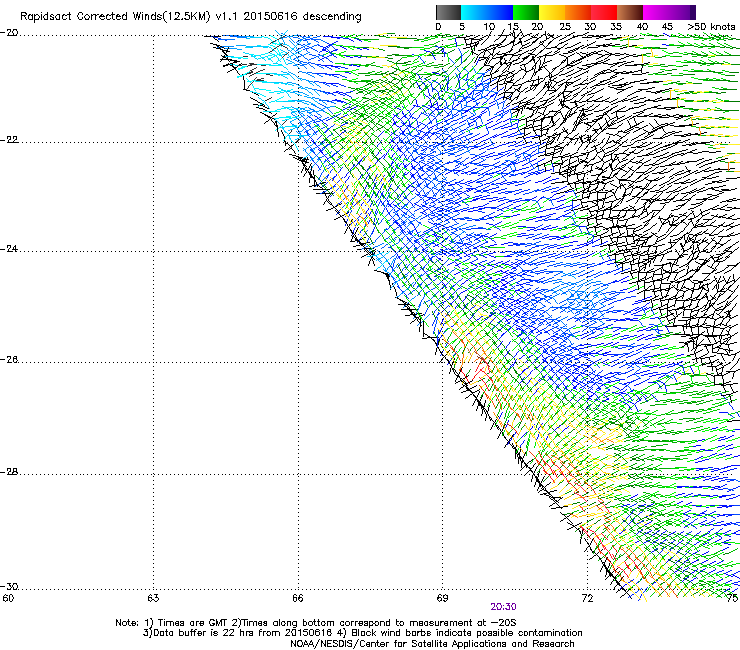The height and width of the screenshot is (650, 740).
Task: Click the '69' longitude axis label
Action: pos(442,599)
